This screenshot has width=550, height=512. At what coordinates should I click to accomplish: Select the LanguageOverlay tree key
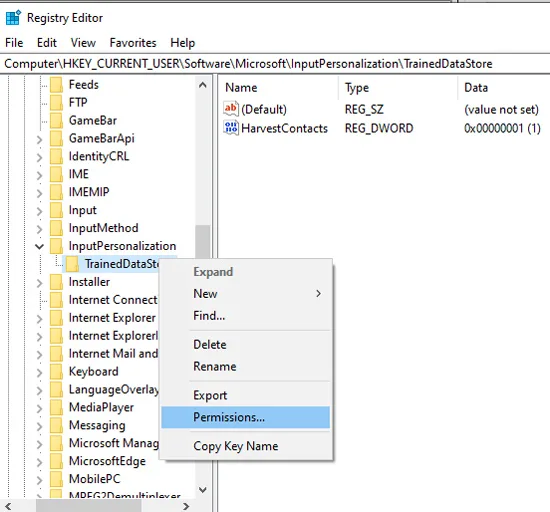click(x=114, y=389)
